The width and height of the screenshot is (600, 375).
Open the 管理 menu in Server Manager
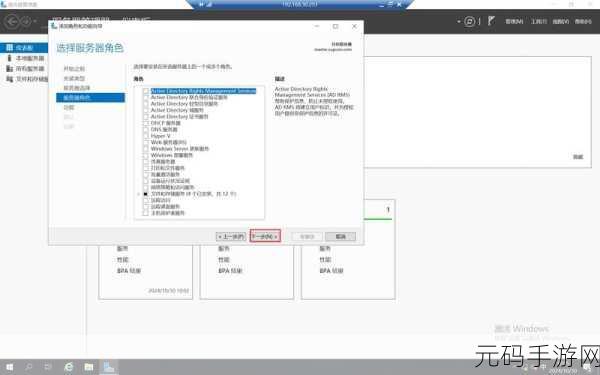tap(514, 22)
